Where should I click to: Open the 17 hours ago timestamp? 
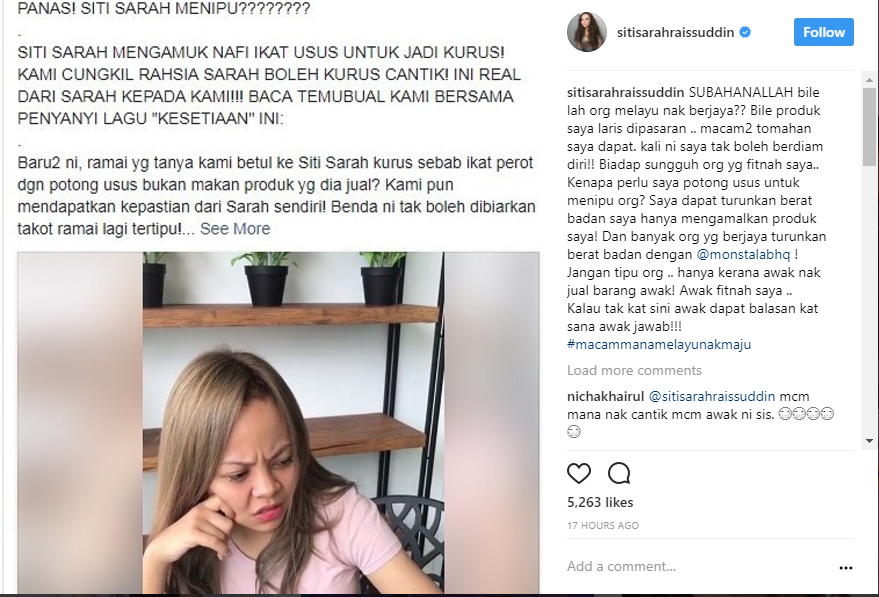[603, 526]
